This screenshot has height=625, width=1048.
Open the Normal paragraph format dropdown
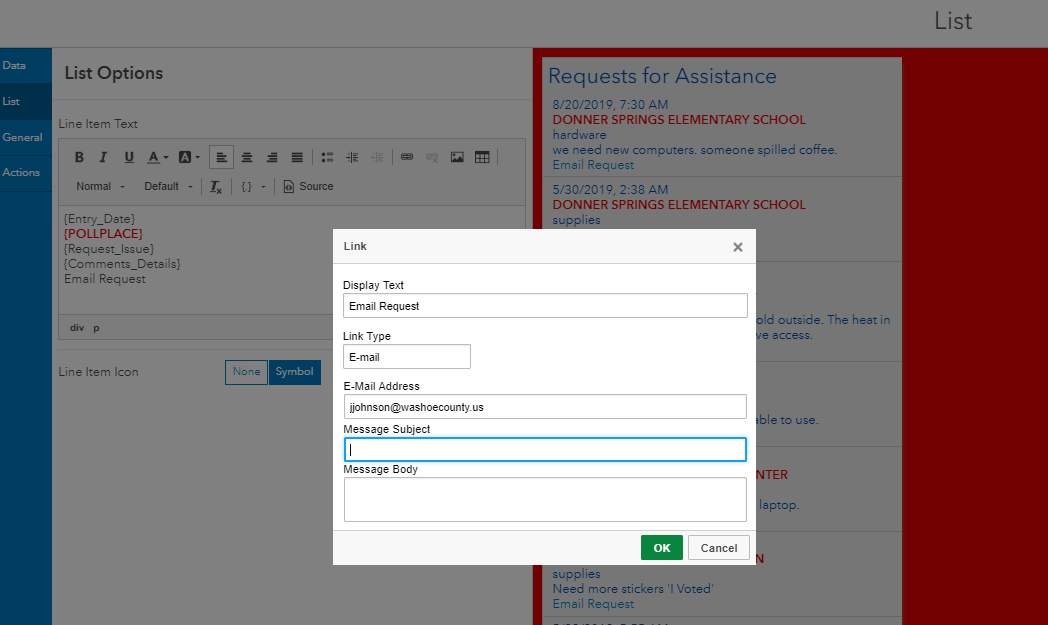coord(100,186)
